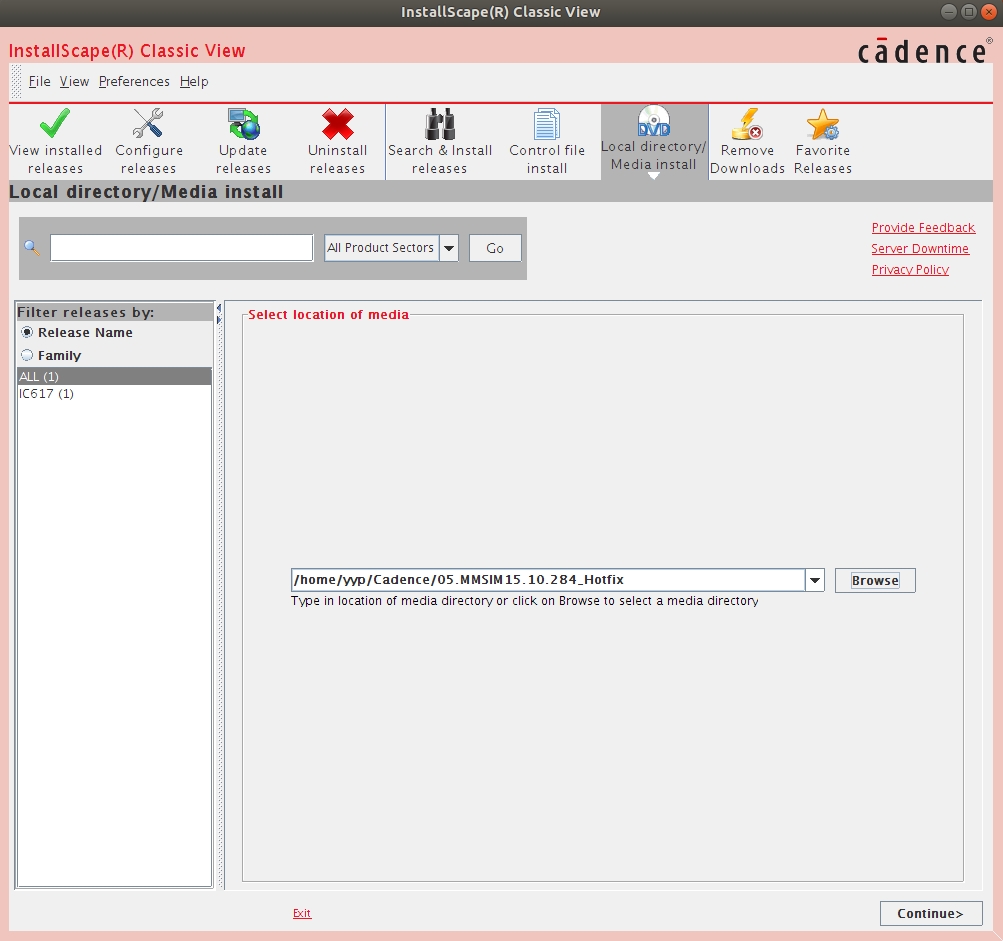Click the Browse button
This screenshot has height=941, width=1003.
pyautogui.click(x=875, y=580)
